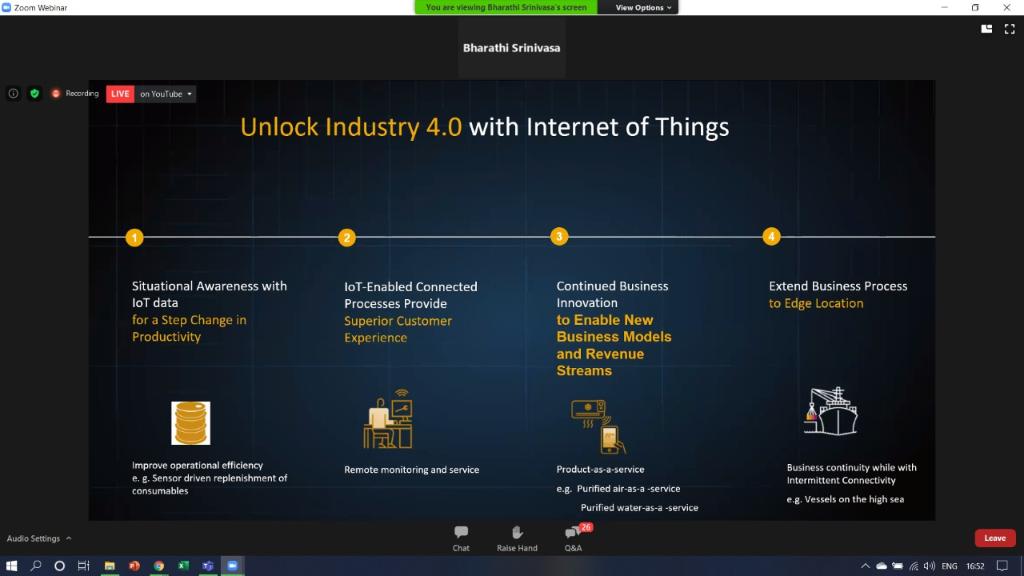Screen dimensions: 1024x576
Task: Click the Cortana circle icon
Action: click(59, 566)
